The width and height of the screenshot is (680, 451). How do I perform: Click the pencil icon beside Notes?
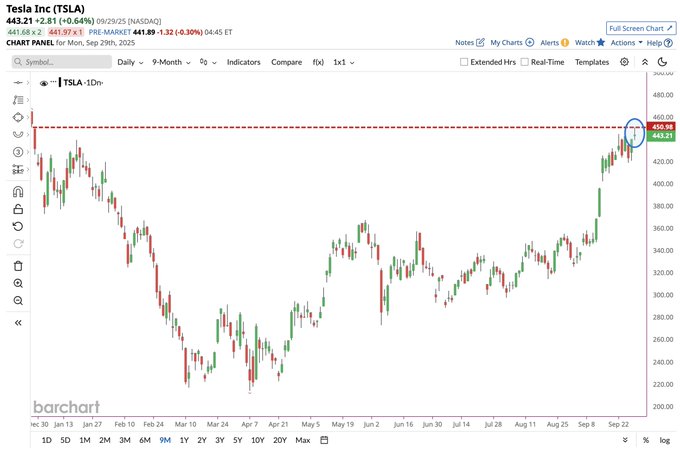(x=481, y=42)
